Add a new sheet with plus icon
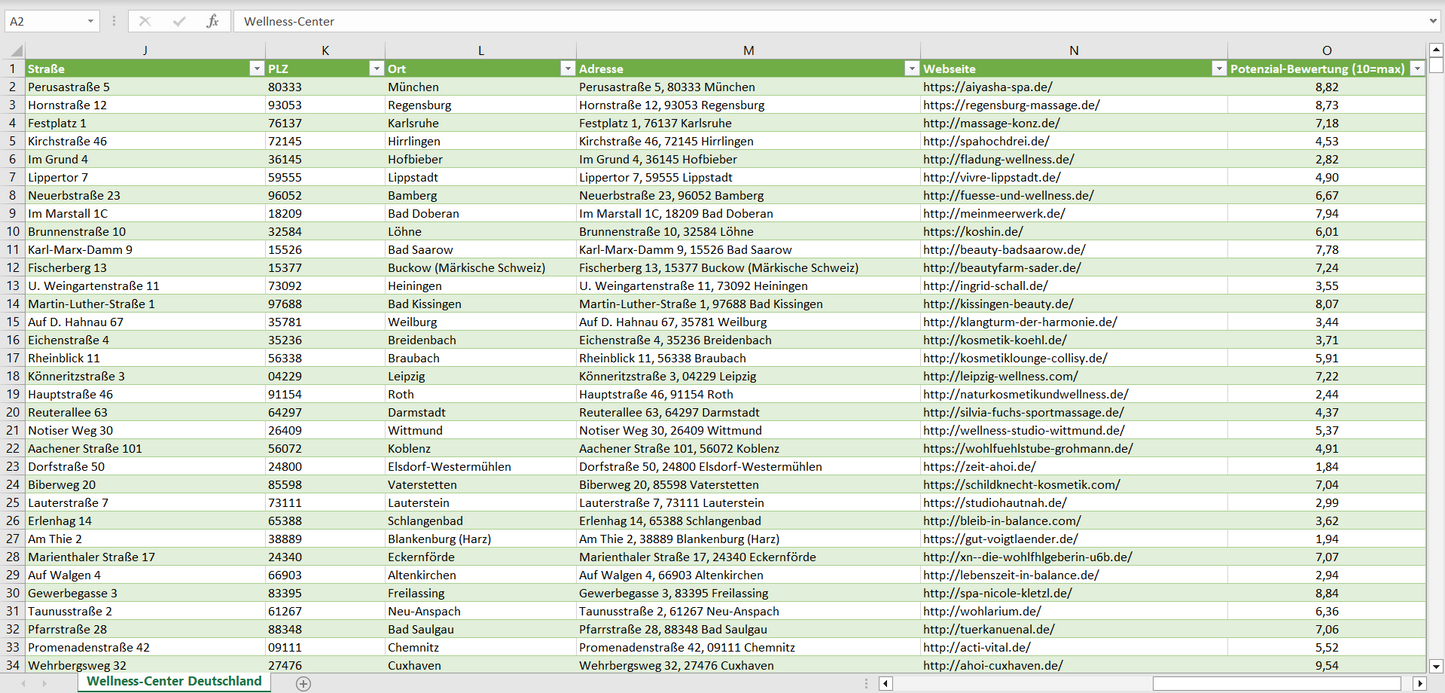Image resolution: width=1445 pixels, height=693 pixels. pos(304,684)
